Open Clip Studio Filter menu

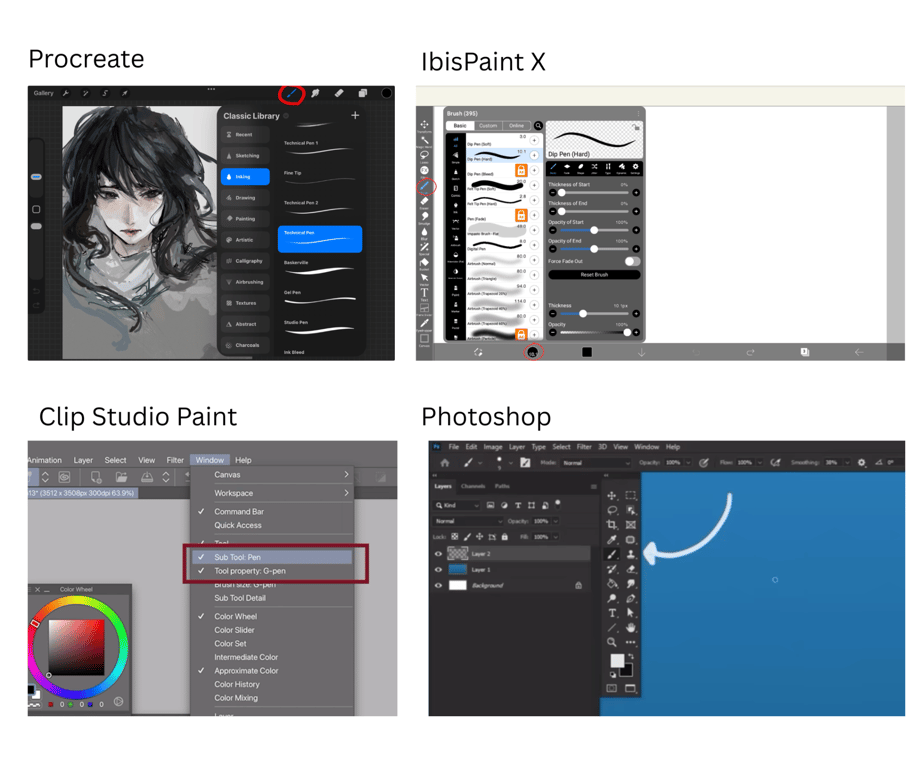(175, 460)
